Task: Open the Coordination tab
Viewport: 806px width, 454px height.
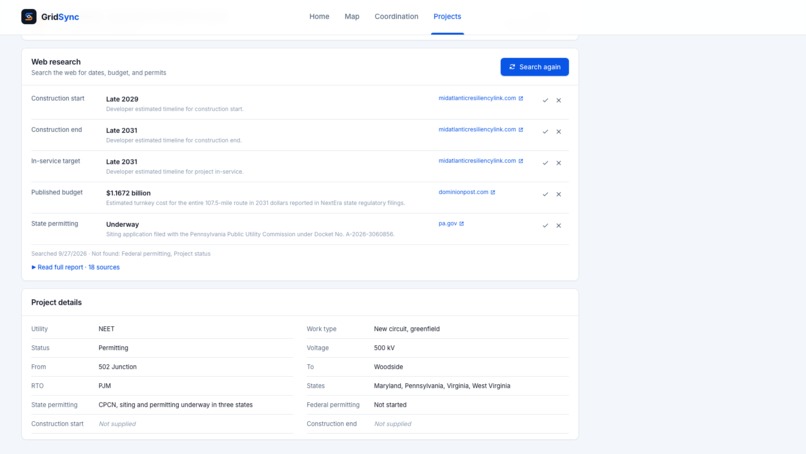Action: [x=396, y=16]
